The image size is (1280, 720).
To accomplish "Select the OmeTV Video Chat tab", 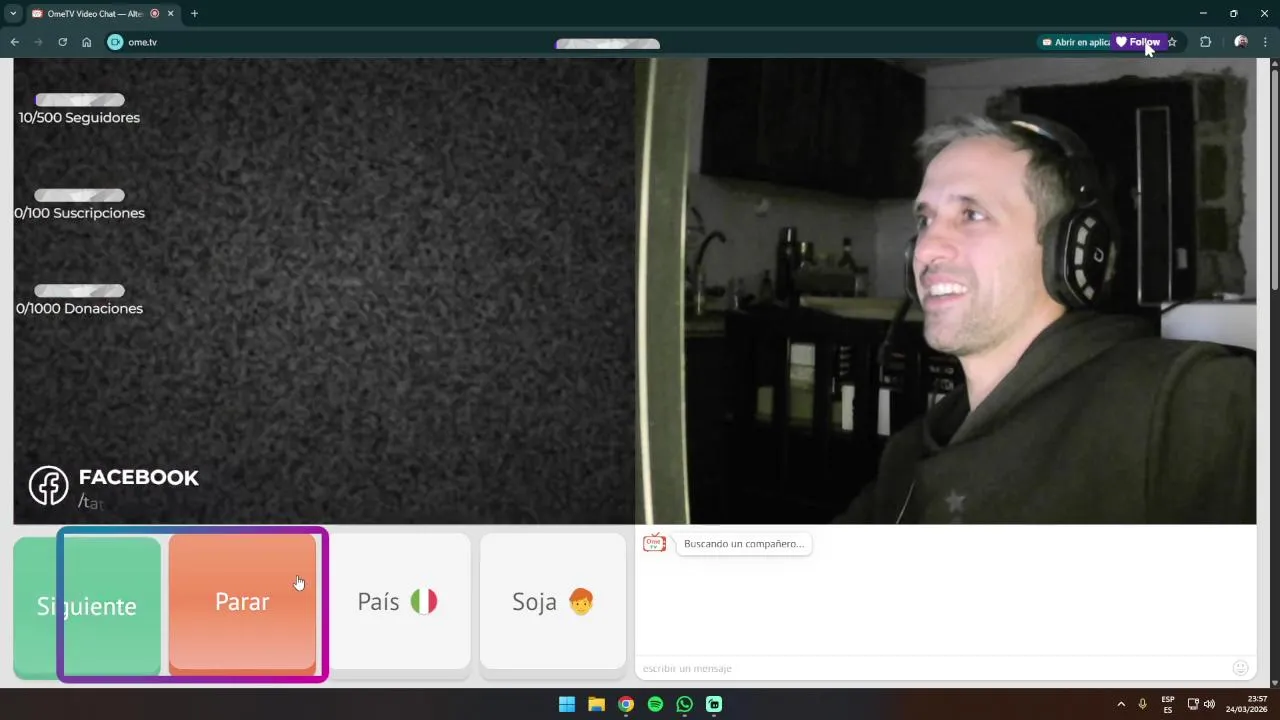I will (95, 13).
